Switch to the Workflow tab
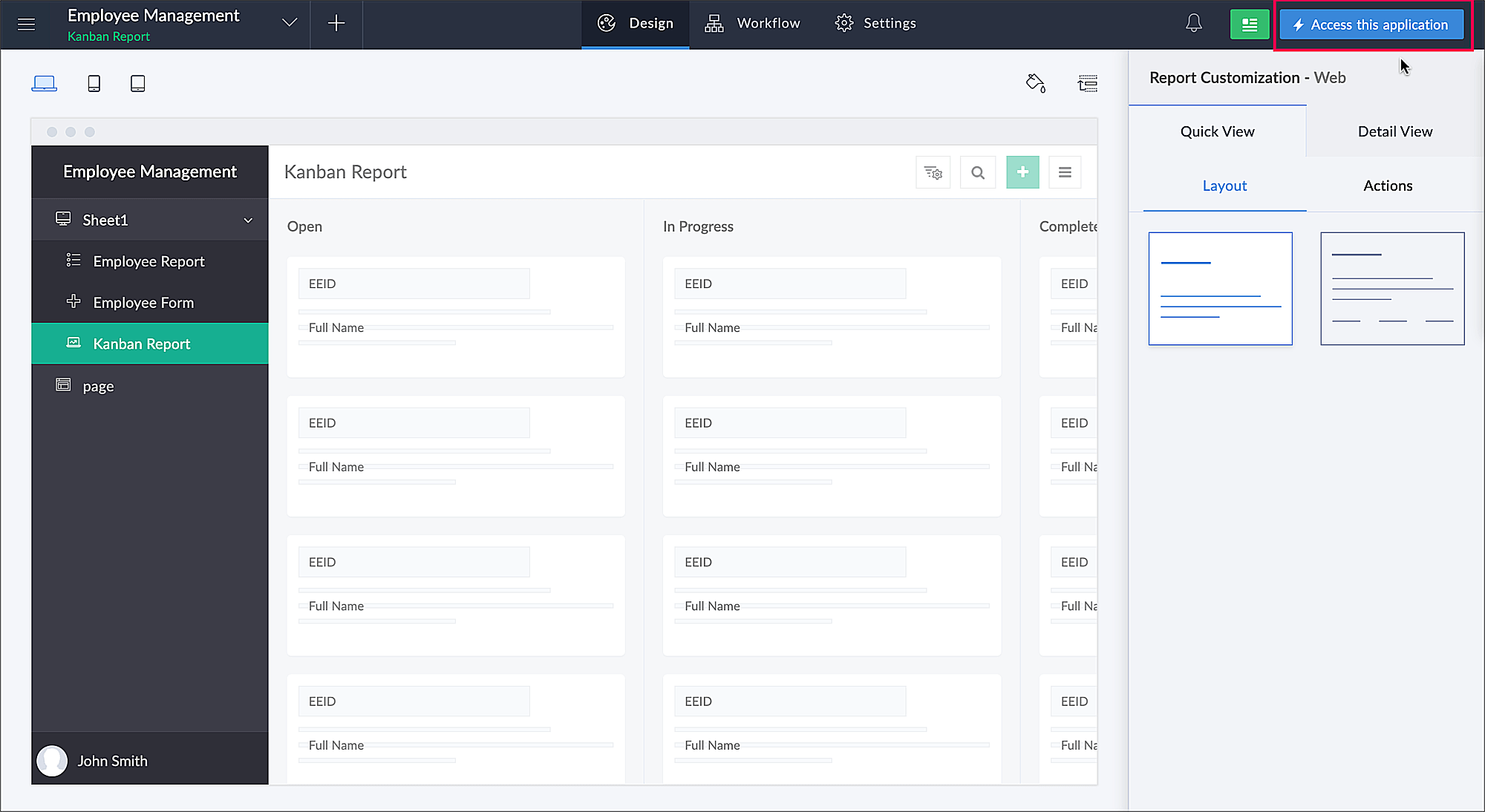1485x812 pixels. 753,24
